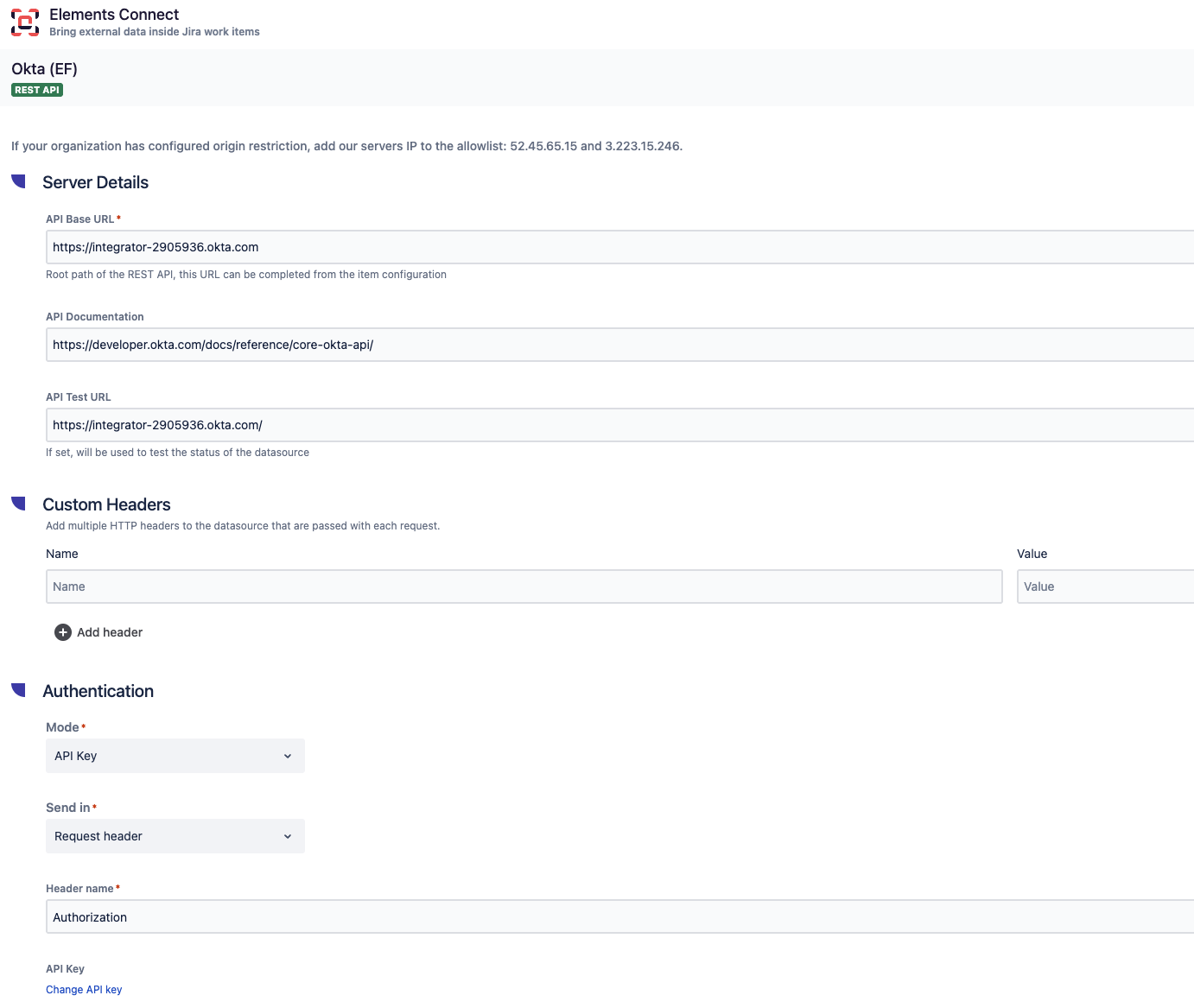
Task: Click the custom header Value input
Action: pos(1105,586)
